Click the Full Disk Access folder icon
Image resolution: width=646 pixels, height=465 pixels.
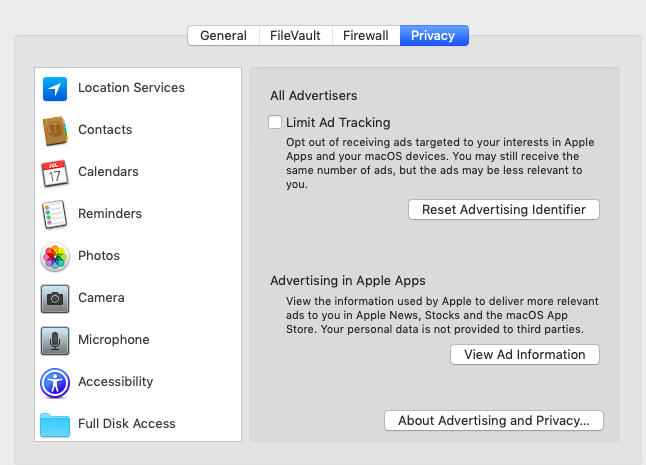click(x=55, y=425)
